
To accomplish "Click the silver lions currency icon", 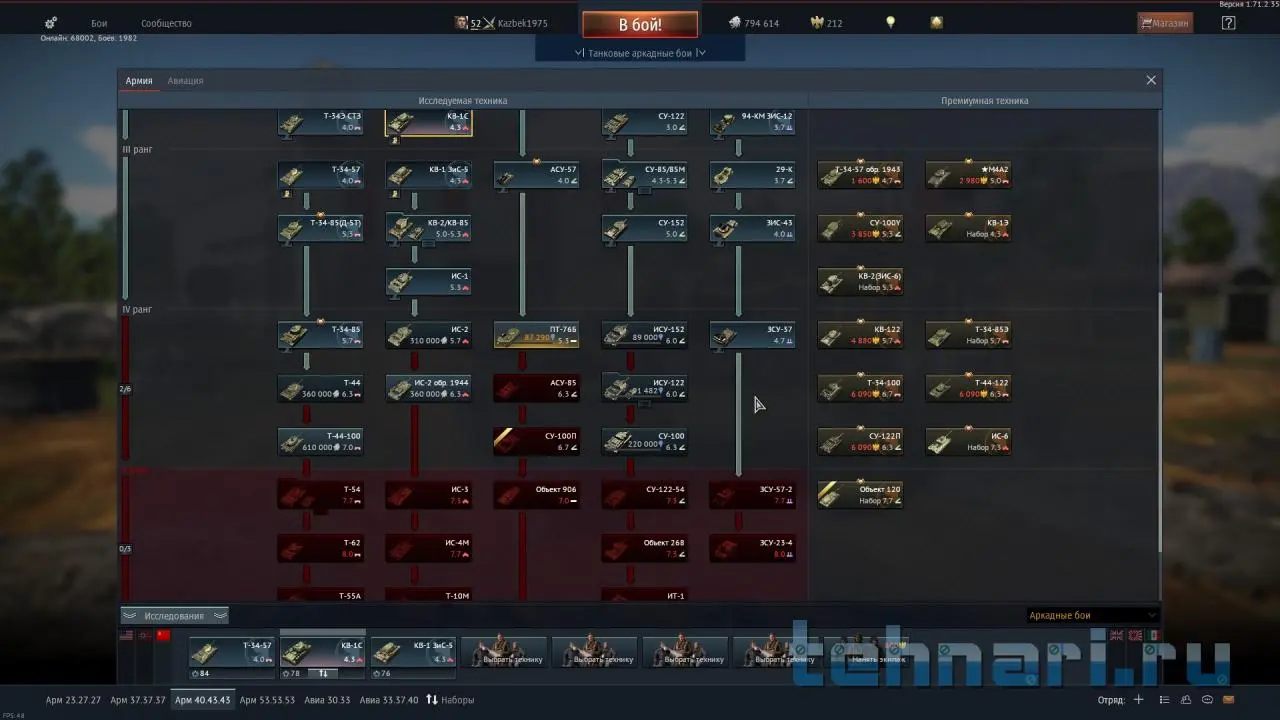I will (x=734, y=22).
